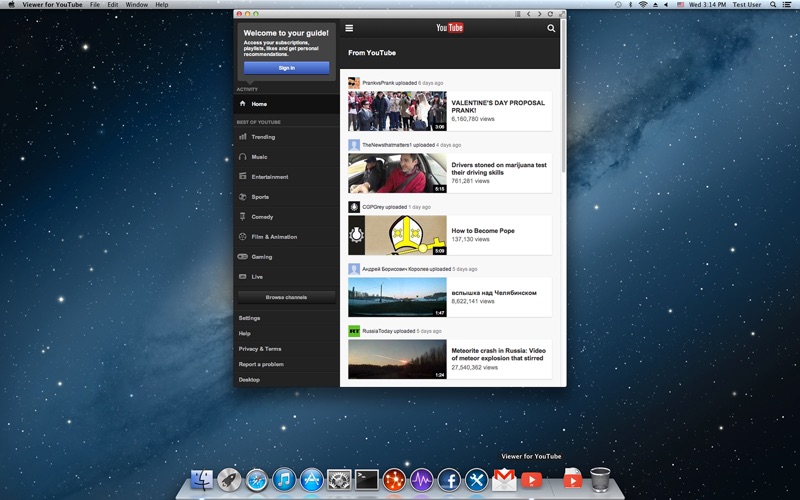Click title 'вспышка над Челябинском'

click(494, 293)
